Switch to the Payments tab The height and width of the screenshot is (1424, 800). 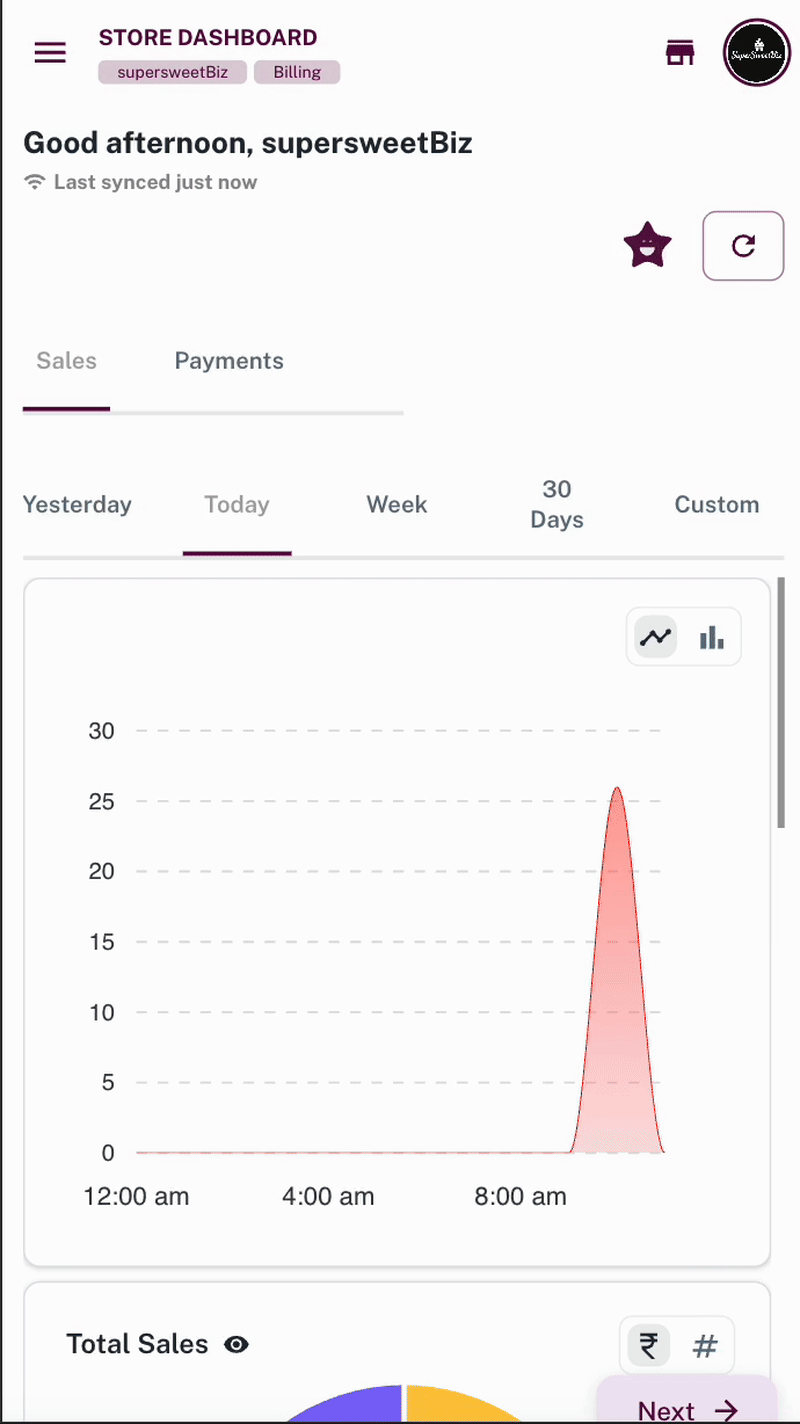[x=229, y=362]
